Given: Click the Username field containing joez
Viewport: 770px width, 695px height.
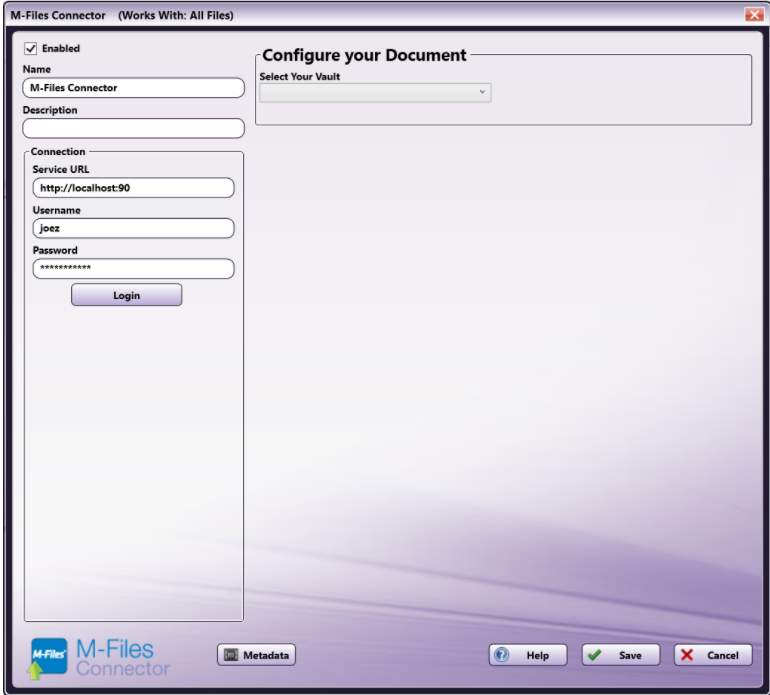Looking at the screenshot, I should tap(134, 228).
